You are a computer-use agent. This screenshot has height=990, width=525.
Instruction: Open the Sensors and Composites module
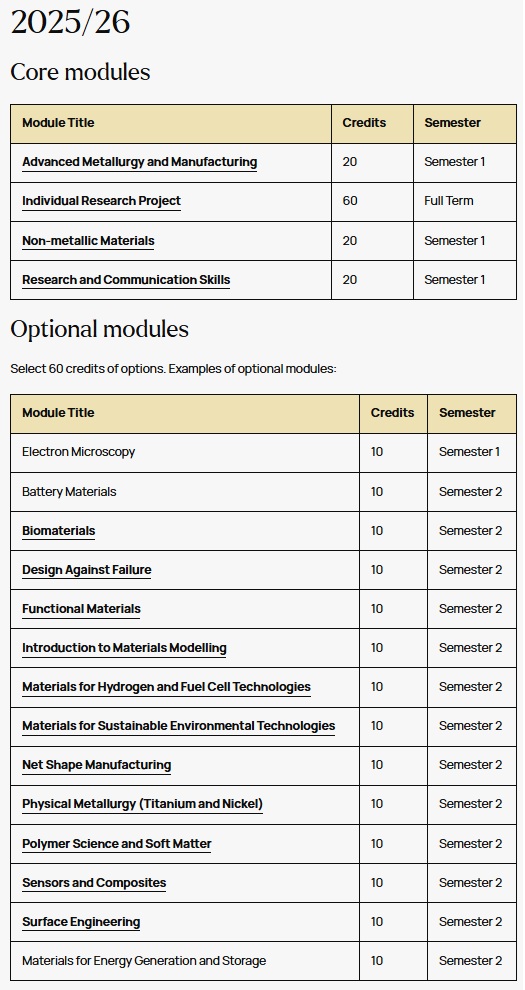tap(94, 883)
